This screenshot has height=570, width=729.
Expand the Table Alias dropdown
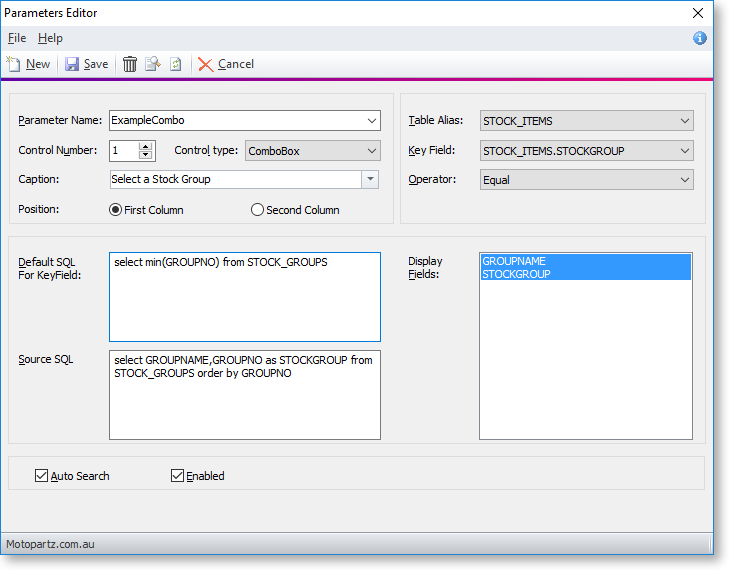pyautogui.click(x=684, y=121)
